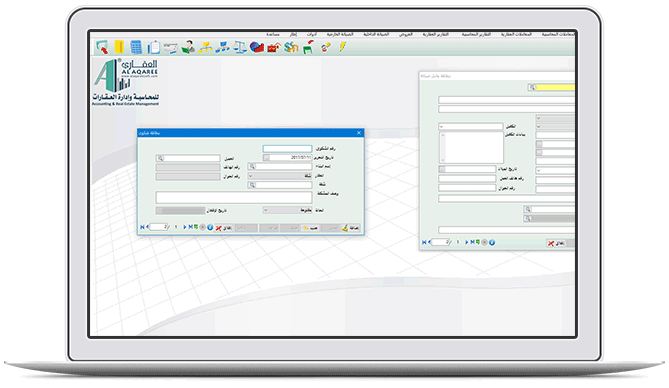669x388 pixels.
Task: Open the clipboard notes toolbar icon
Action: (154, 47)
